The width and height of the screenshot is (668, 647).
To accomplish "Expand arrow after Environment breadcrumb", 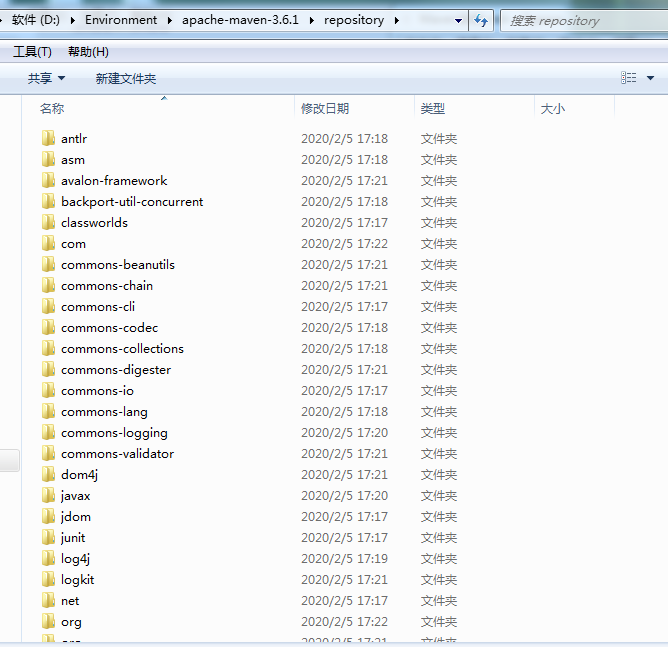I will (170, 20).
